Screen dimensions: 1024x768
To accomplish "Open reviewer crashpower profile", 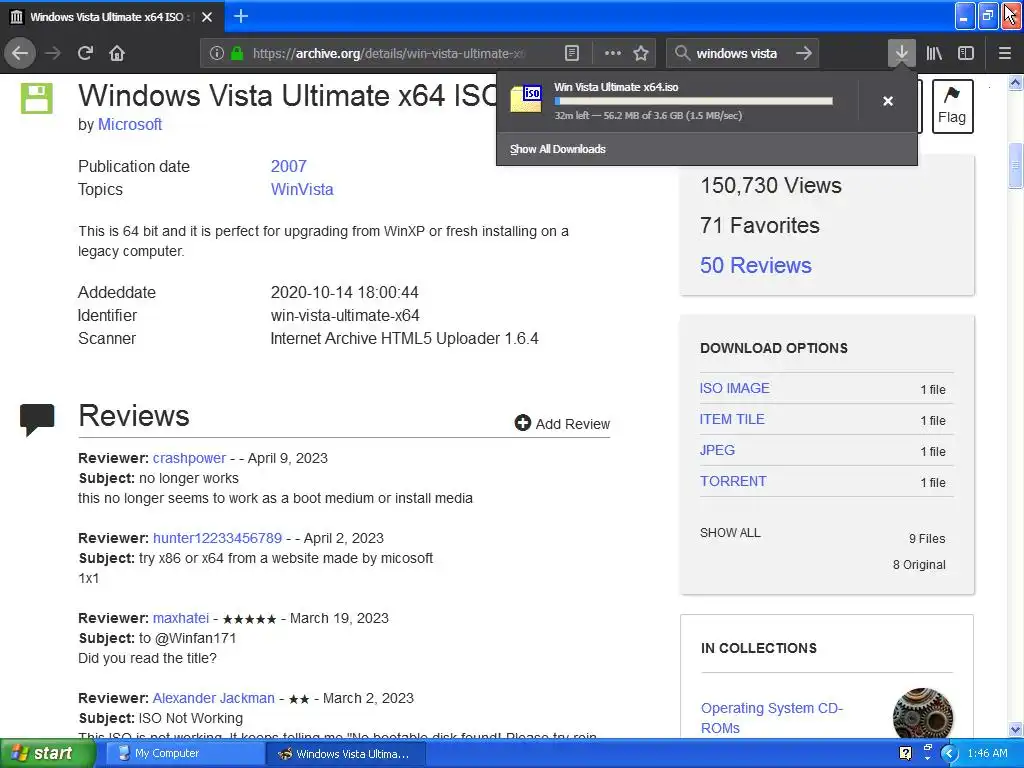I will point(189,458).
